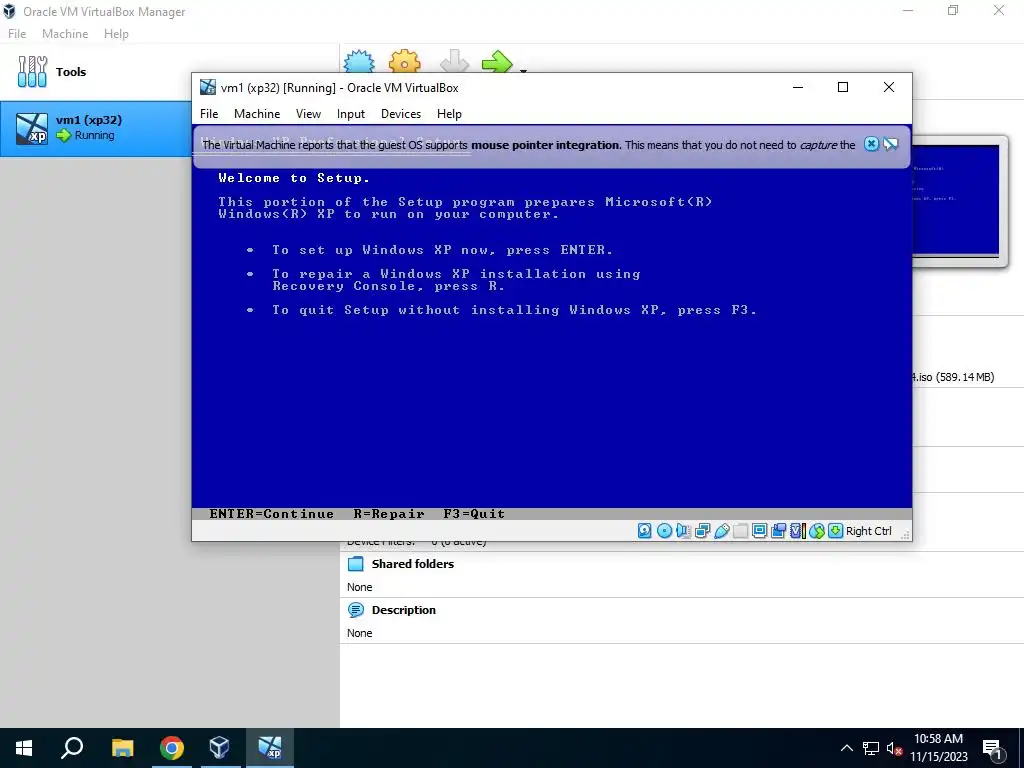Viewport: 1024px width, 768px height.
Task: Click the CPU virtualization status icon
Action: (797, 531)
